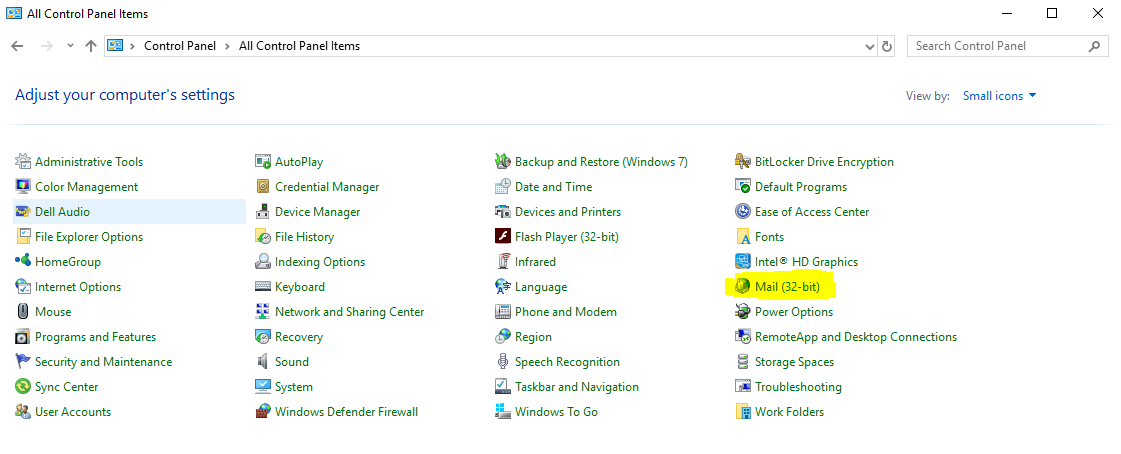
Task: Click the Internet Options globe icon
Action: point(23,287)
